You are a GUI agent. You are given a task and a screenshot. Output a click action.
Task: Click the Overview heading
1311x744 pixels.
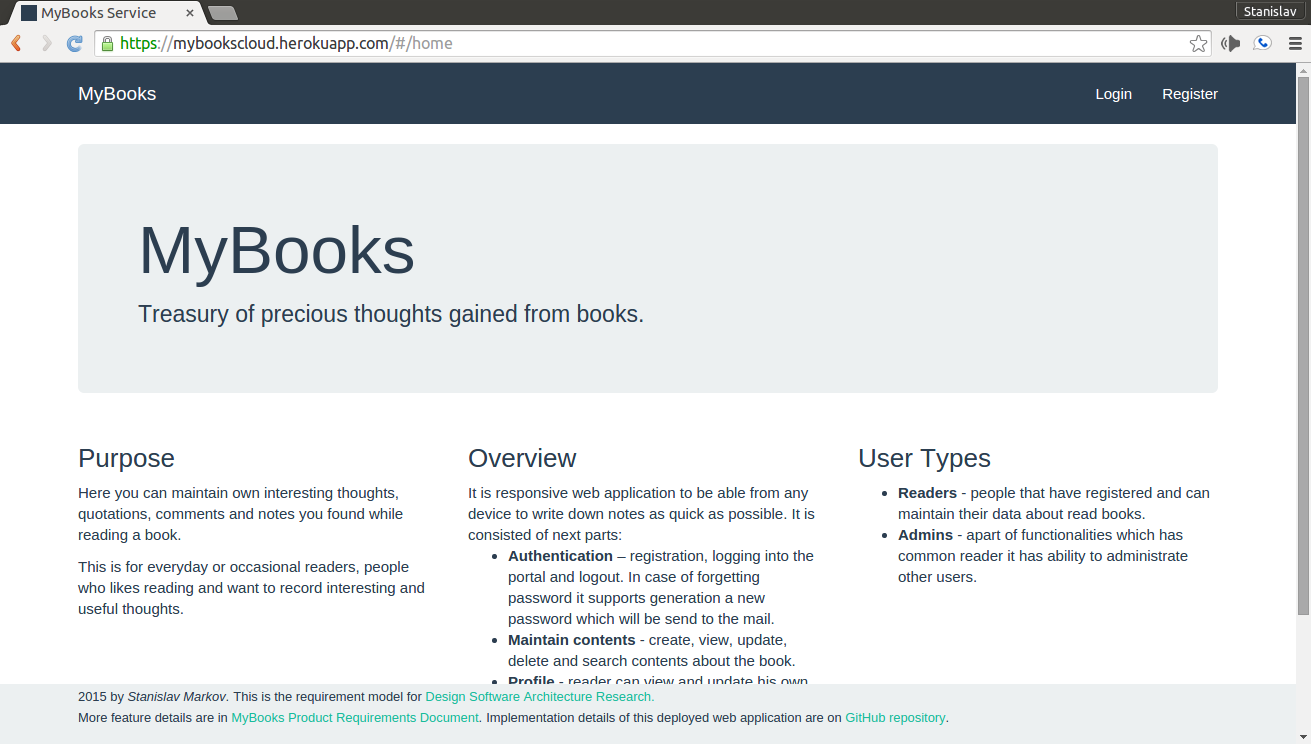click(x=522, y=458)
